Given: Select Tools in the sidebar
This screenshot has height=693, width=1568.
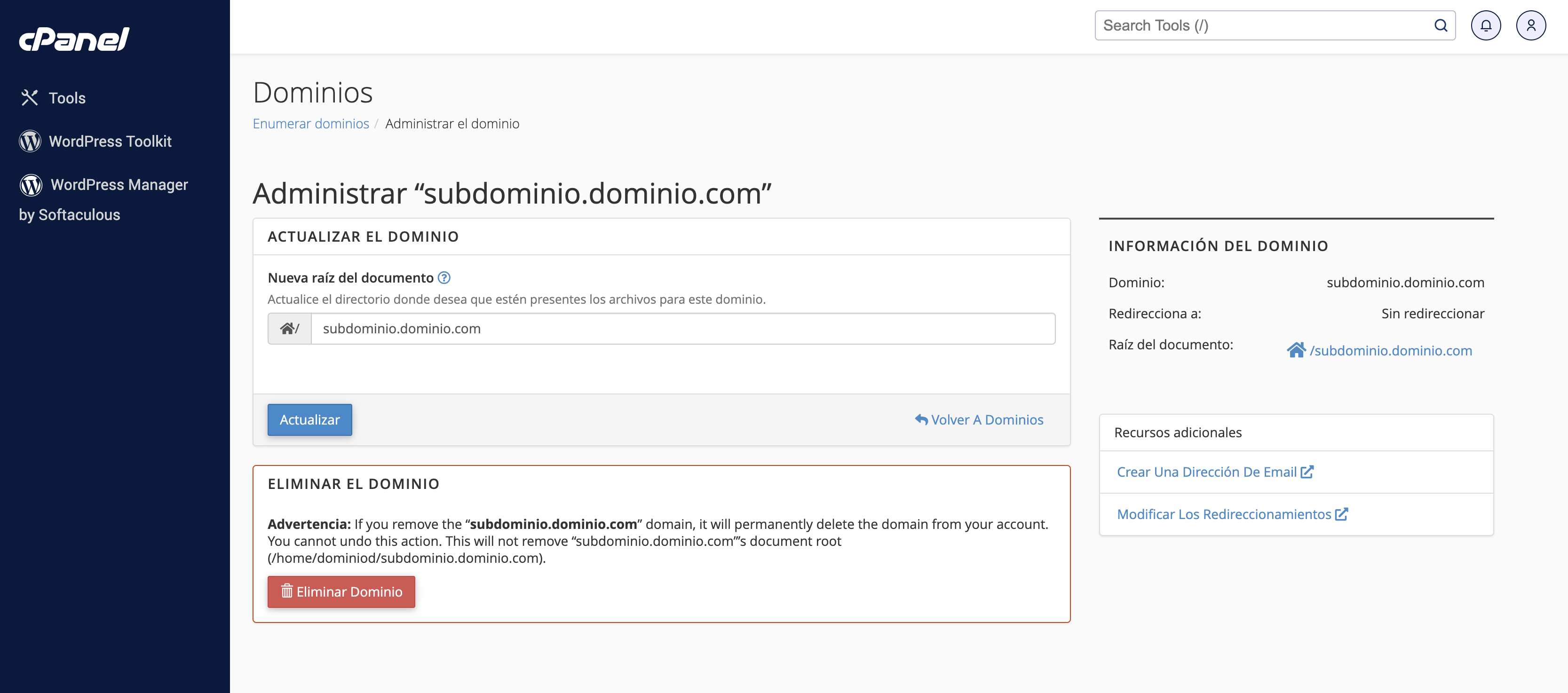Looking at the screenshot, I should click(x=66, y=98).
